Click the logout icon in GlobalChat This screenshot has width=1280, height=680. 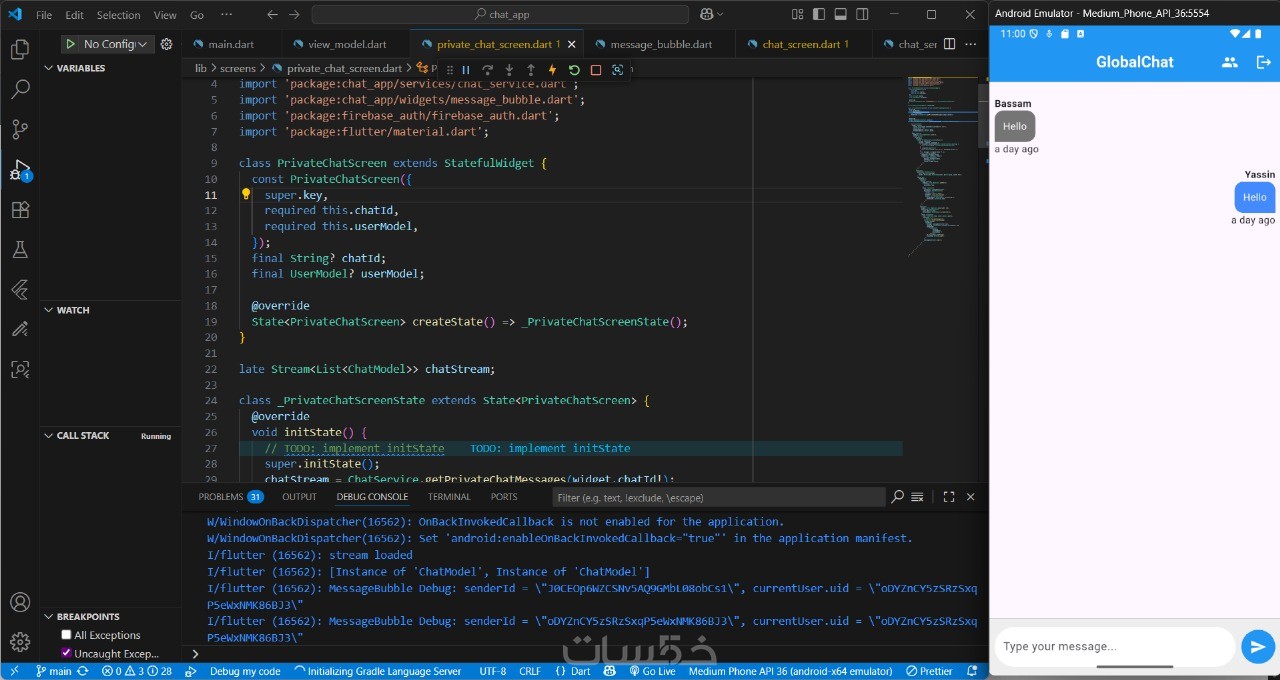(x=1263, y=62)
